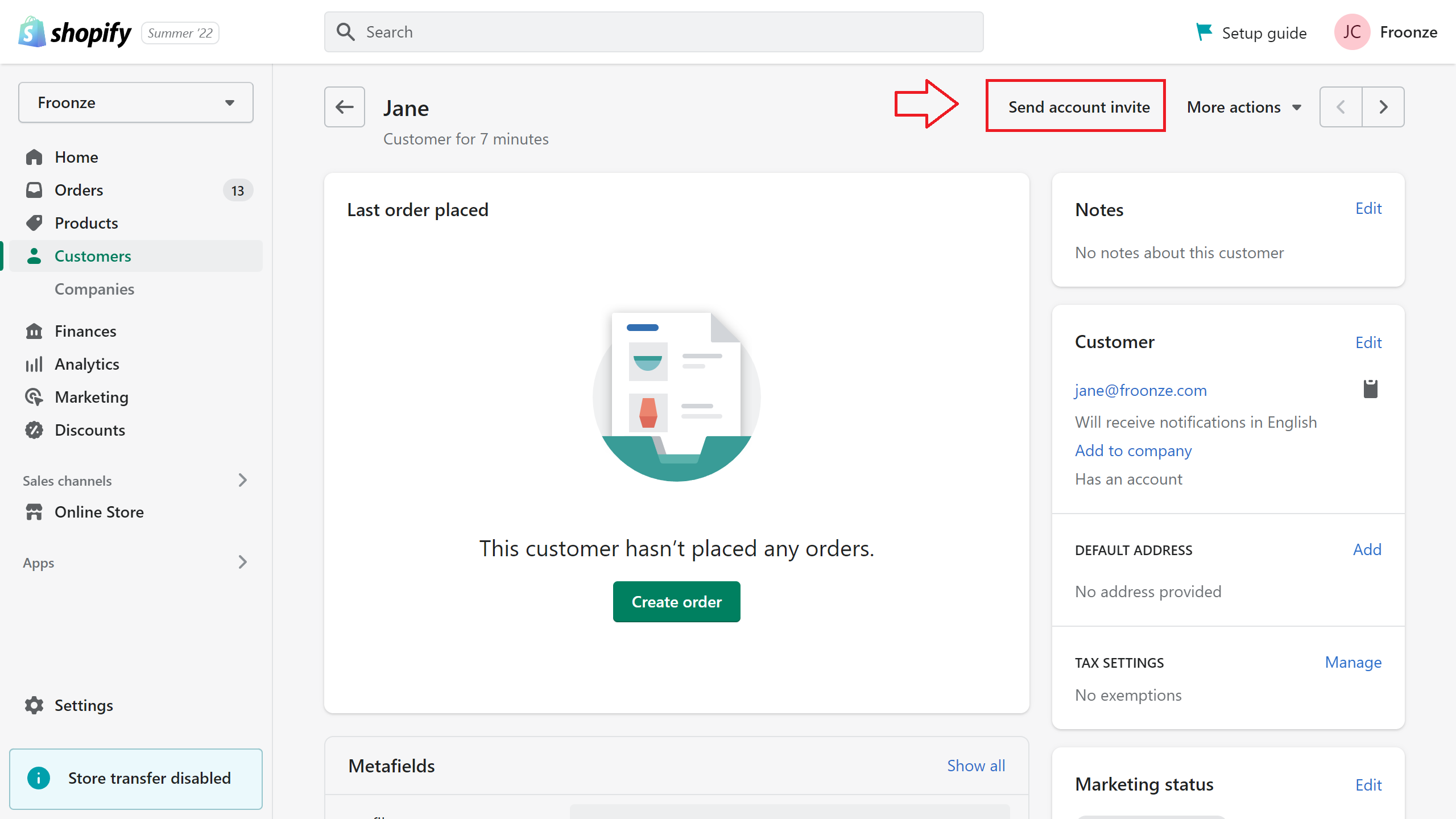Open the Home section icon
This screenshot has height=819, width=1456.
pos(34,157)
